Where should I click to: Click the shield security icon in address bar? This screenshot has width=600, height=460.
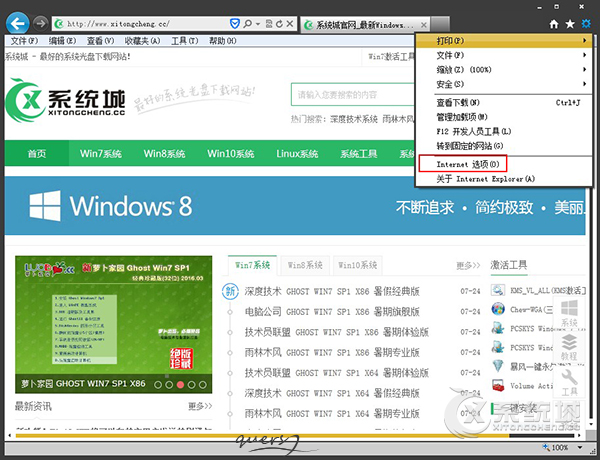234,24
